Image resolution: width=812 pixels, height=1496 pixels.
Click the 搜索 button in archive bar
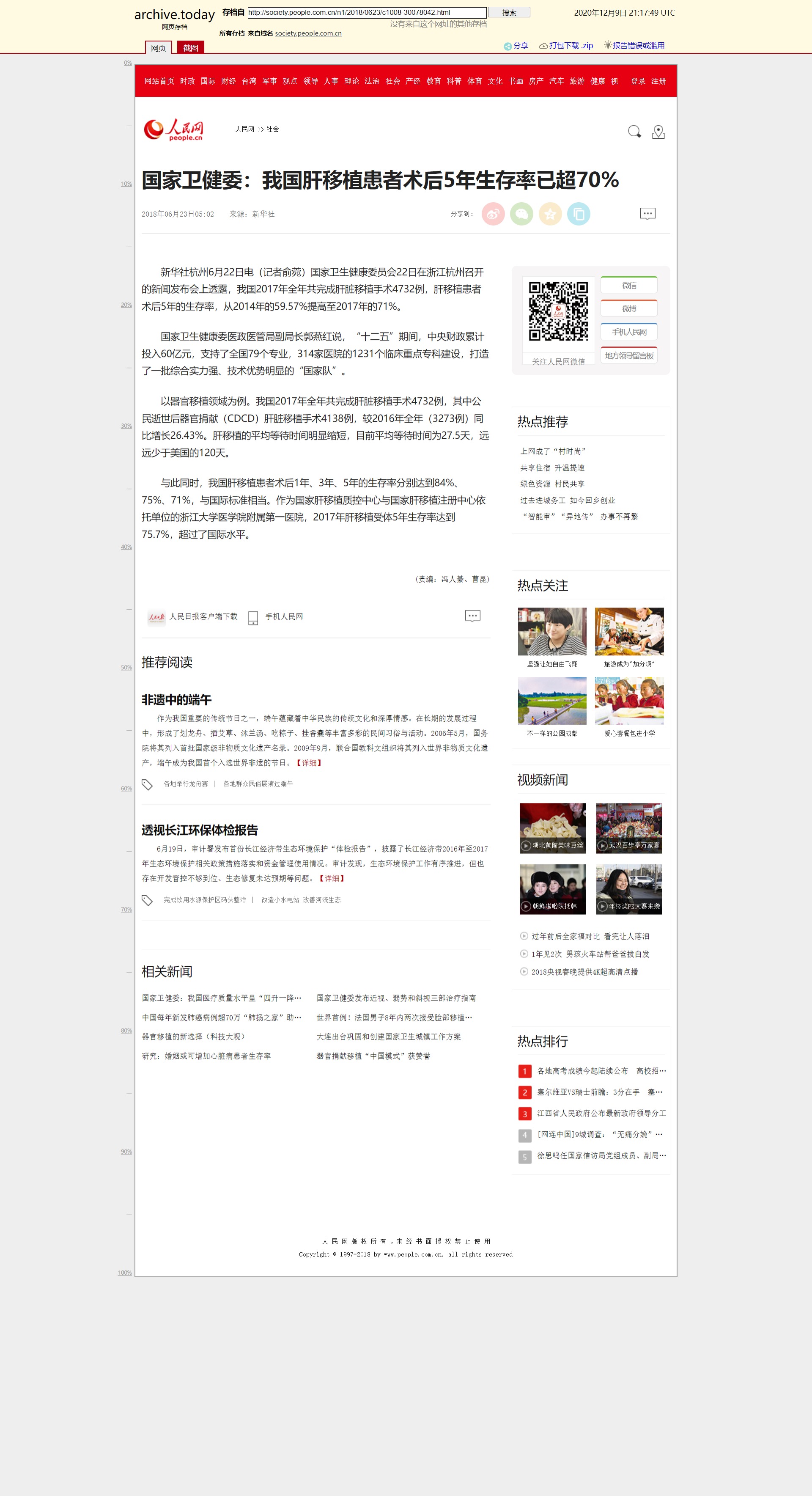pos(509,12)
